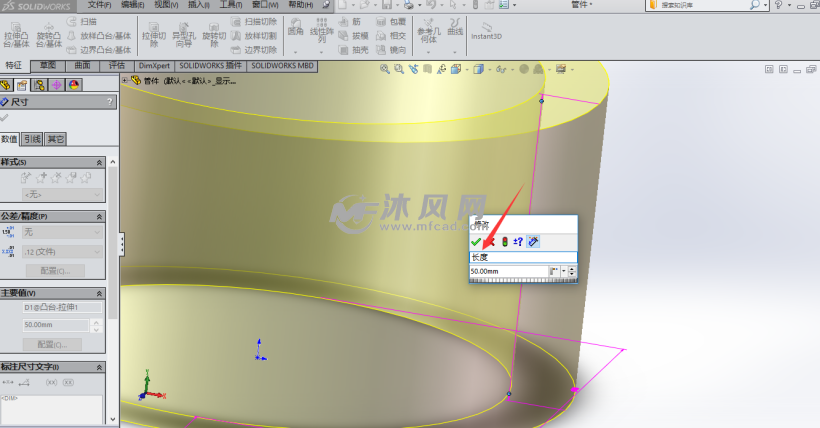Select the 抽壳 shell tool
Screen dimensions: 820x428
click(x=354, y=50)
